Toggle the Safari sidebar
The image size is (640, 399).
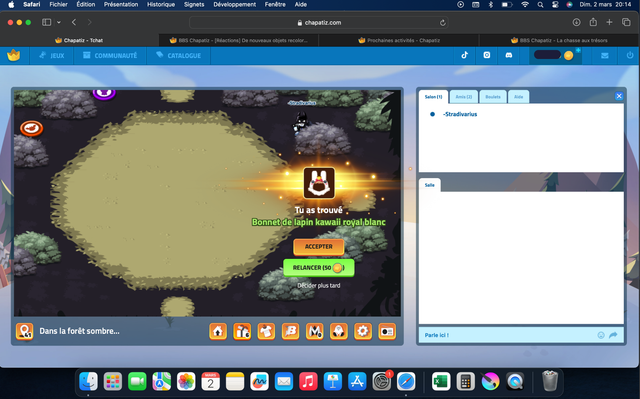coord(47,22)
